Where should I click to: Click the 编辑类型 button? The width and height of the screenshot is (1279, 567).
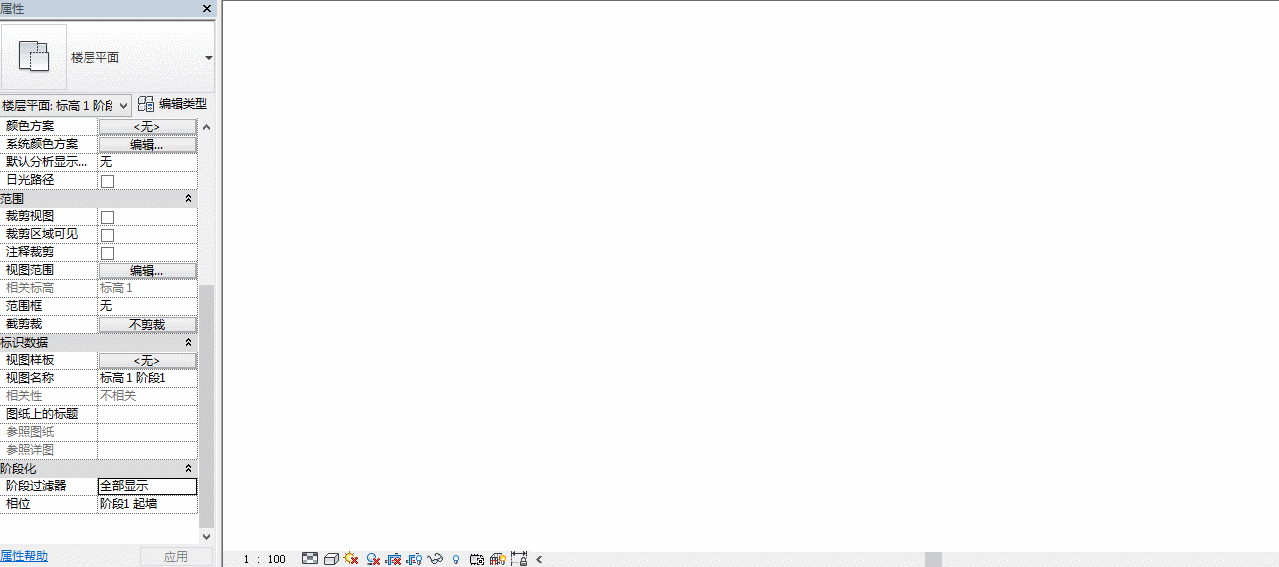pyautogui.click(x=173, y=104)
